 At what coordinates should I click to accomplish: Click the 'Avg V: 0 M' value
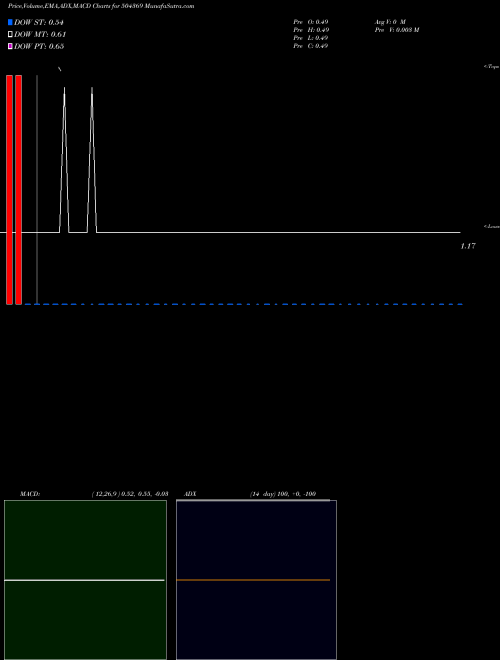coord(390,22)
